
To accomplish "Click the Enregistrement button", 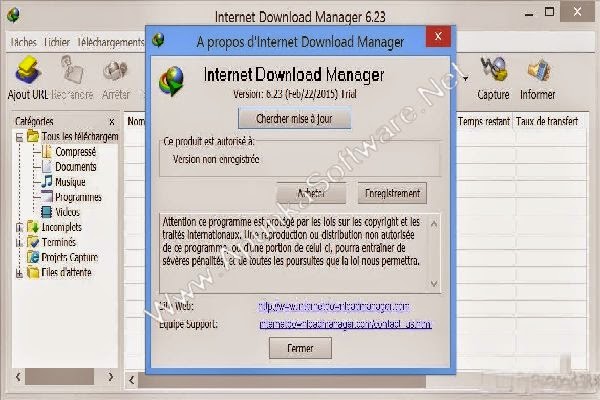I will [x=392, y=193].
